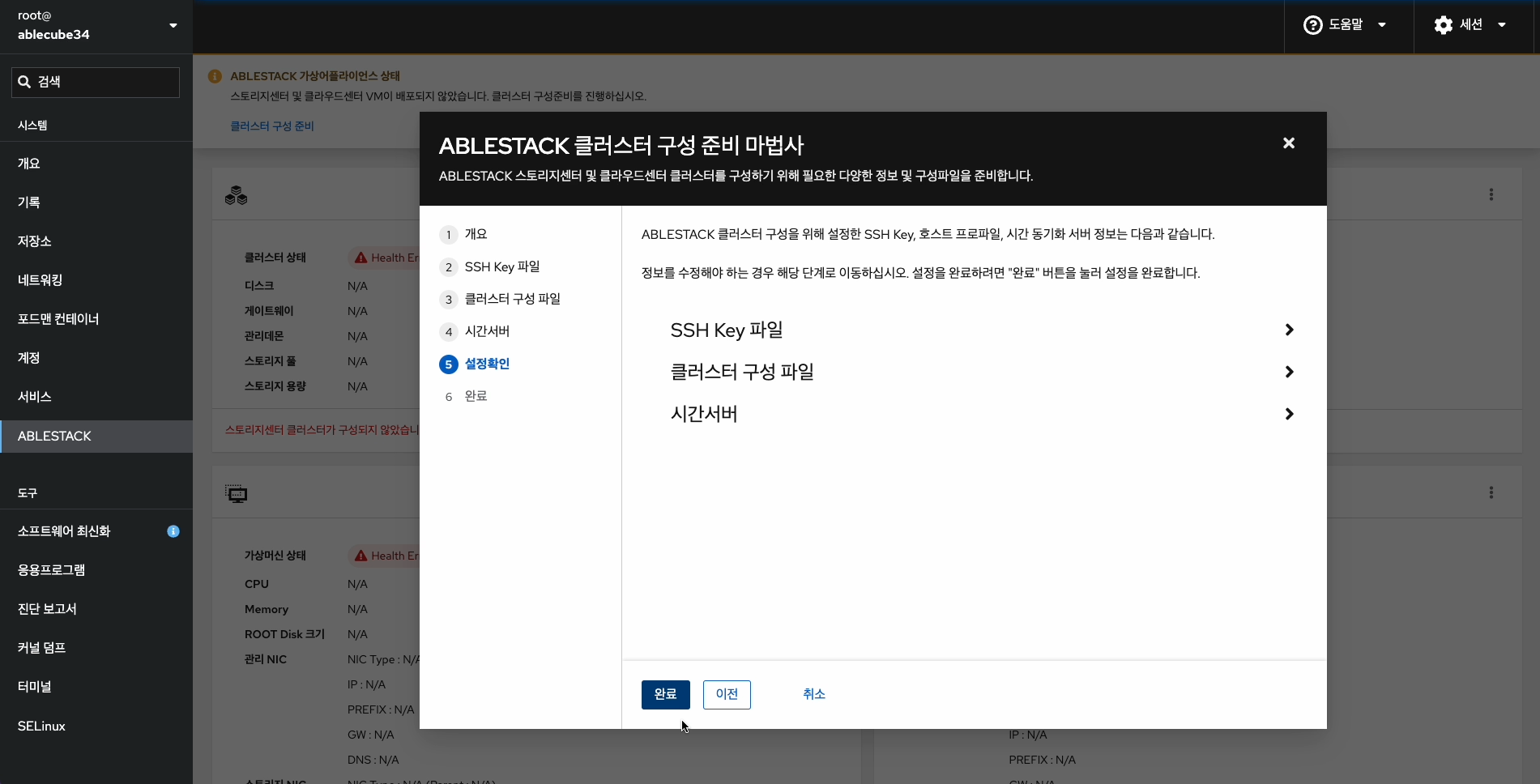
Task: Click the 관리 NIC label
Action: pos(266,659)
